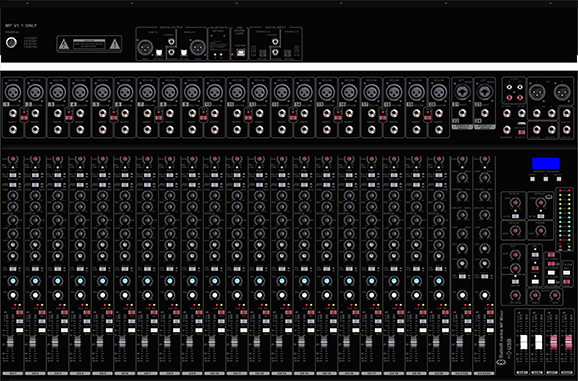Click the right warning triangle symbol

click(x=115, y=45)
